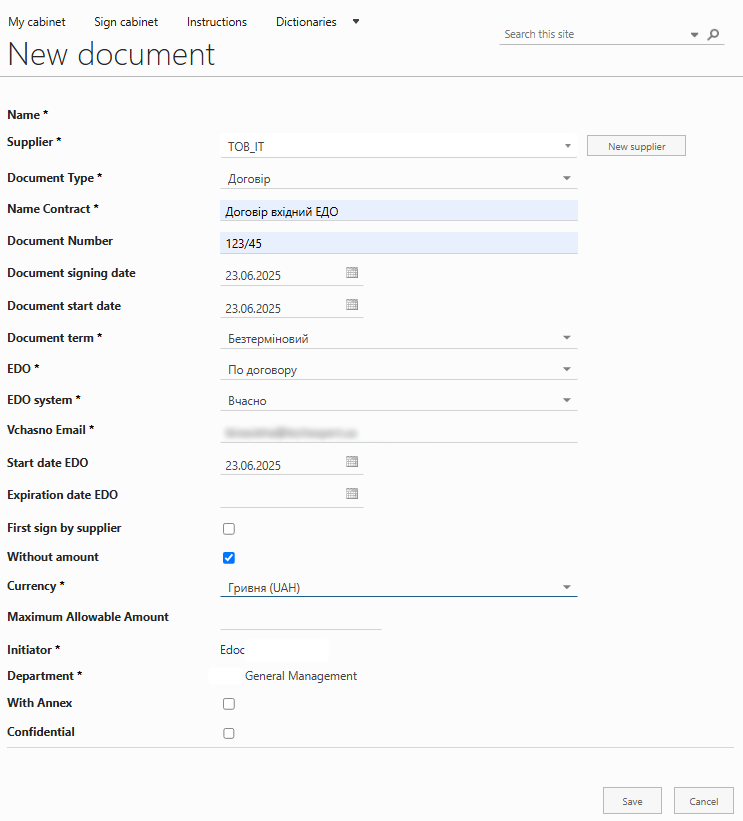Viewport: 743px width, 821px height.
Task: Open the Edoc initiator link
Action: 232,650
